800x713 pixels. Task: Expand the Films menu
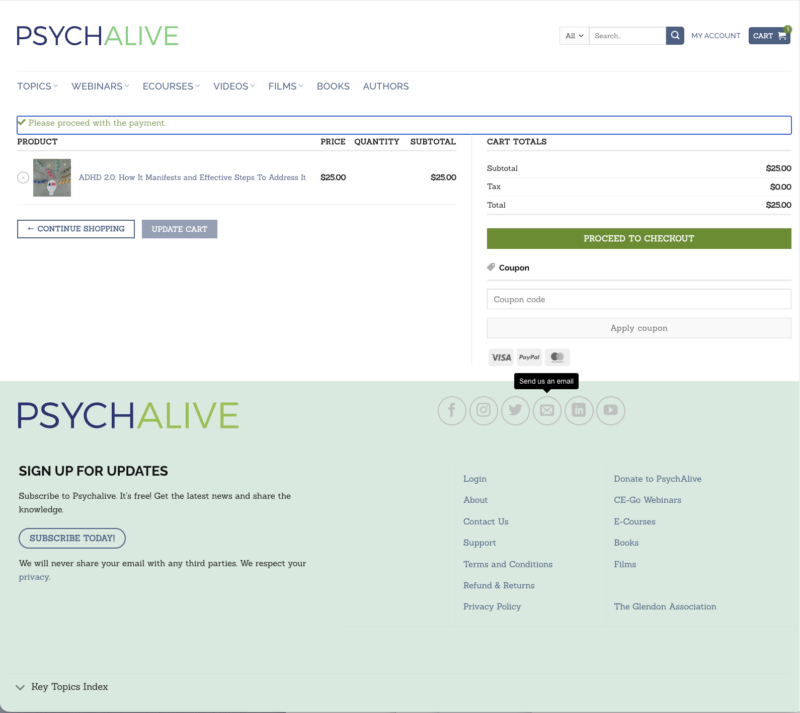pos(286,86)
